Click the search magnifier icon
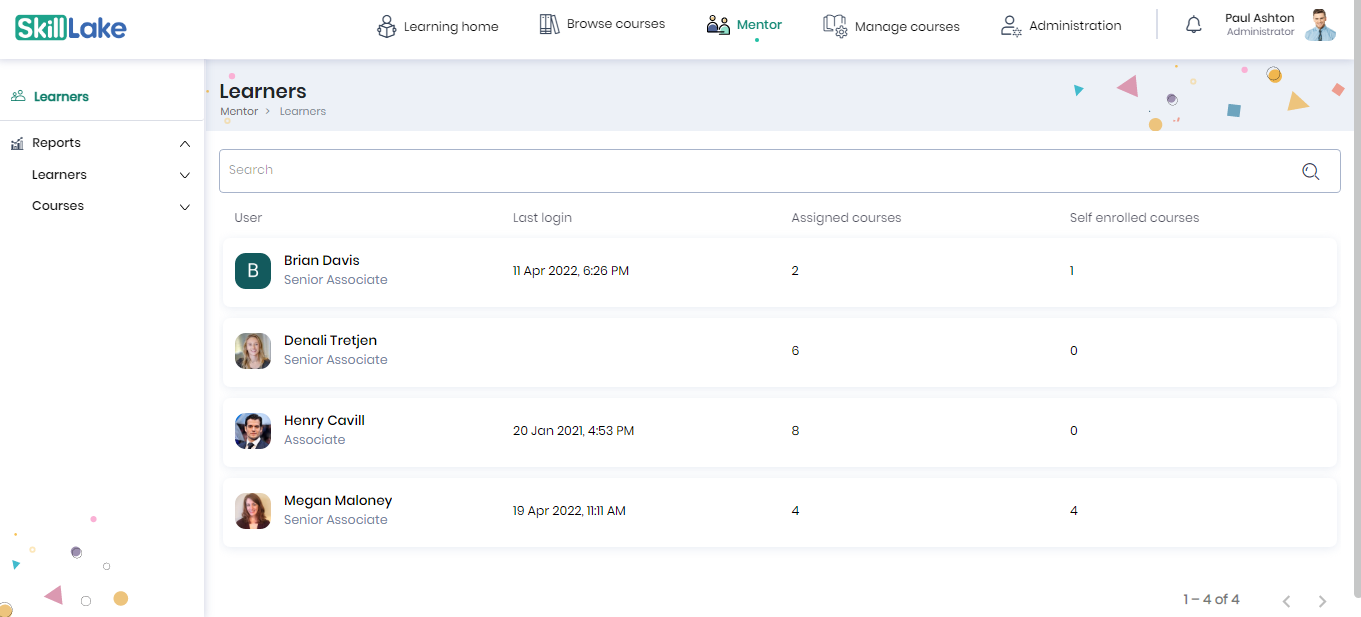This screenshot has height=617, width=1361. pyautogui.click(x=1311, y=171)
